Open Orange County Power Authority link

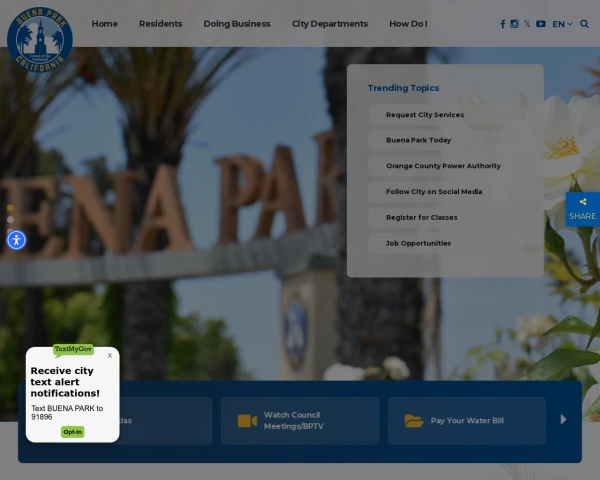[x=443, y=166]
